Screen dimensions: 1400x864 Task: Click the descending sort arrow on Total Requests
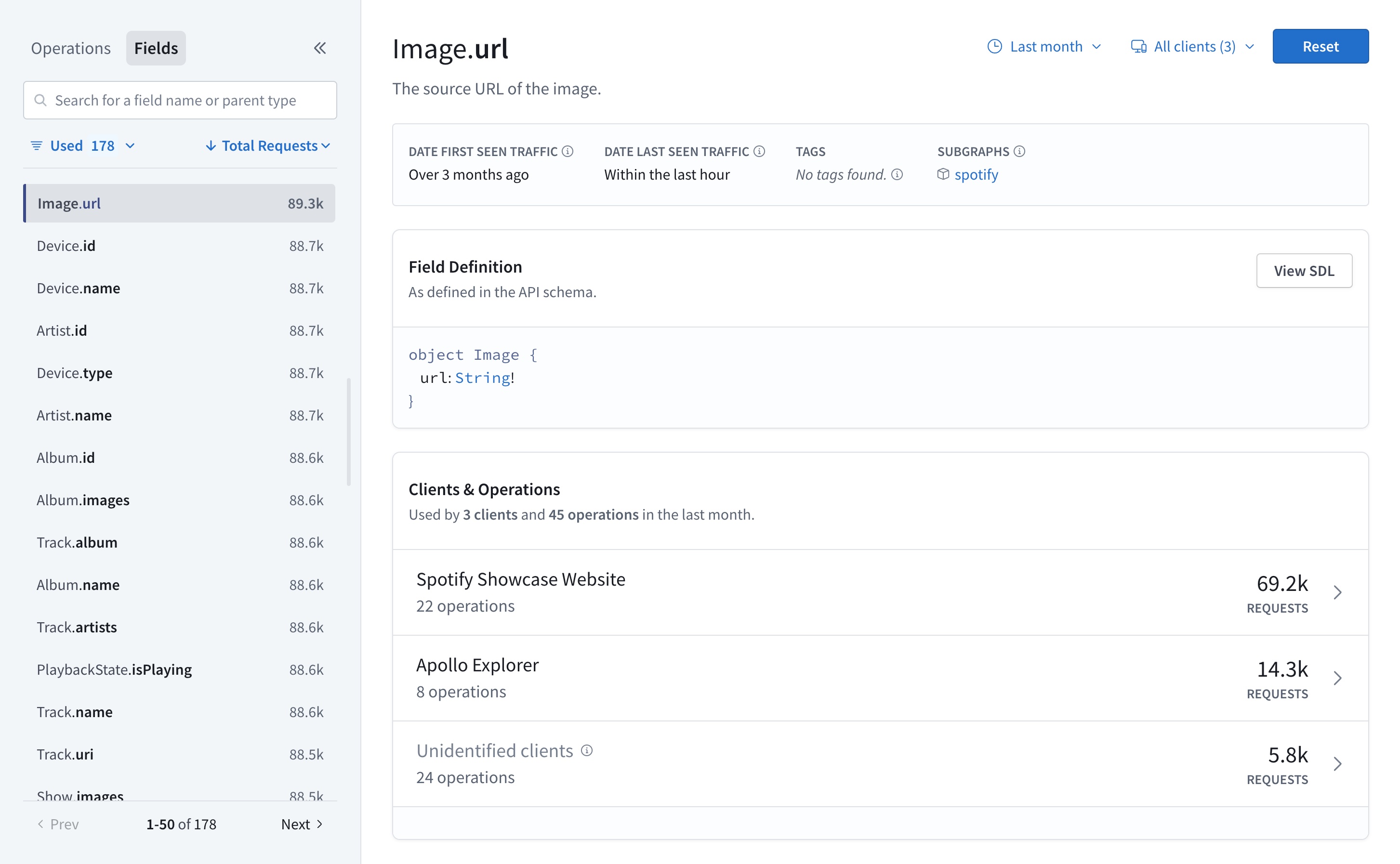pyautogui.click(x=211, y=146)
